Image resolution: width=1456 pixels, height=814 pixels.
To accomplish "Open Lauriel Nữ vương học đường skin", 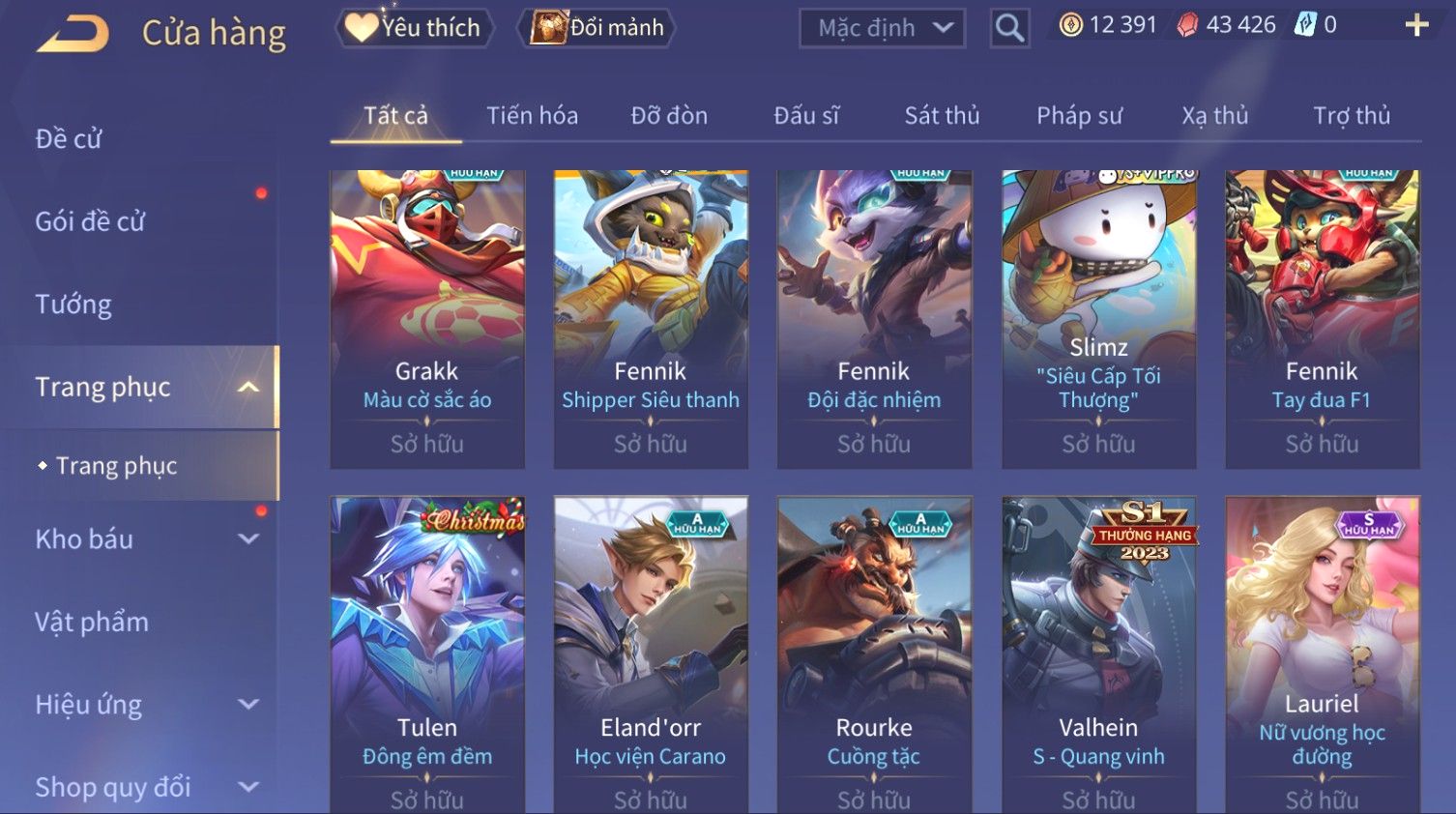I will pyautogui.click(x=1322, y=654).
